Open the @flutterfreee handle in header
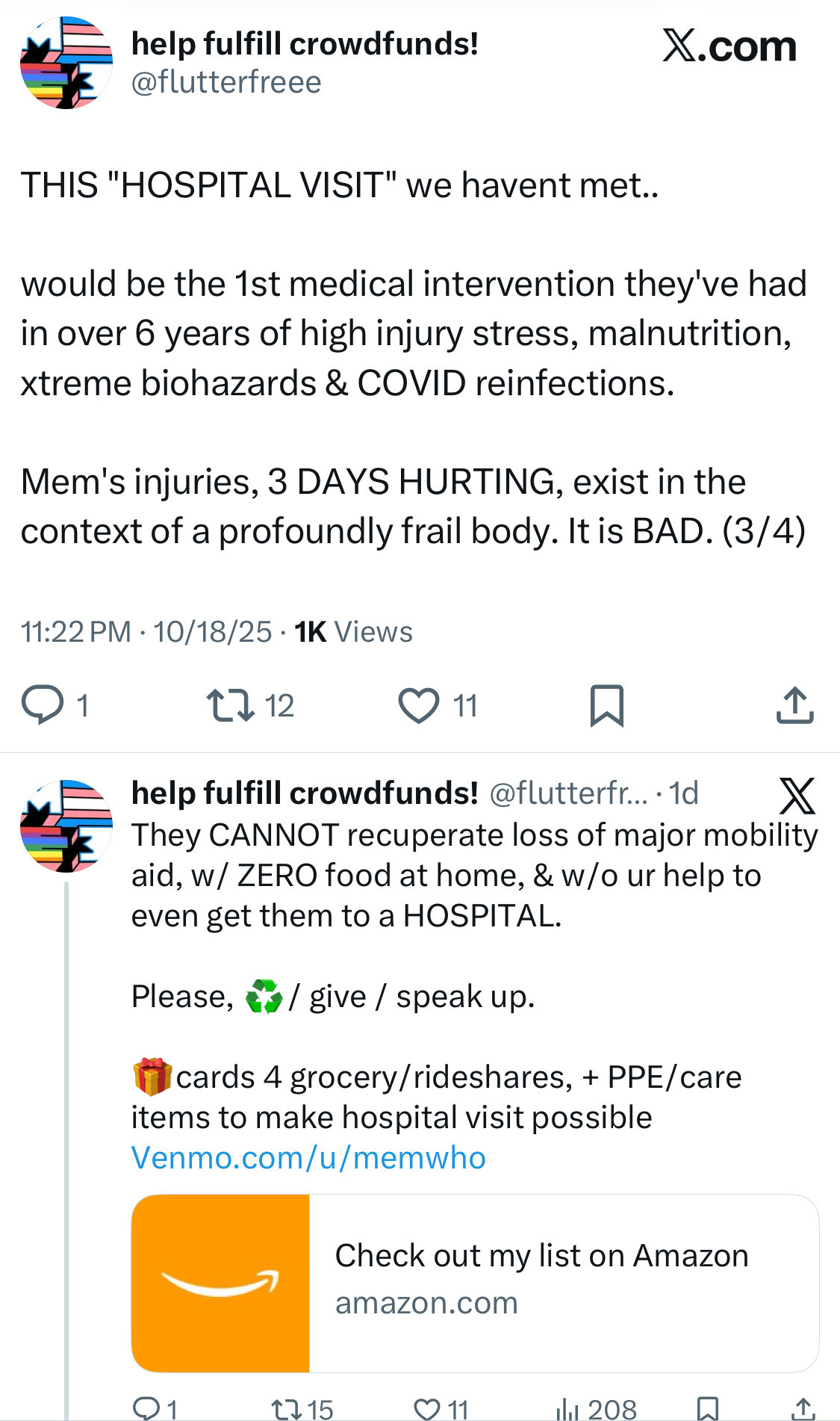 pyautogui.click(x=226, y=82)
